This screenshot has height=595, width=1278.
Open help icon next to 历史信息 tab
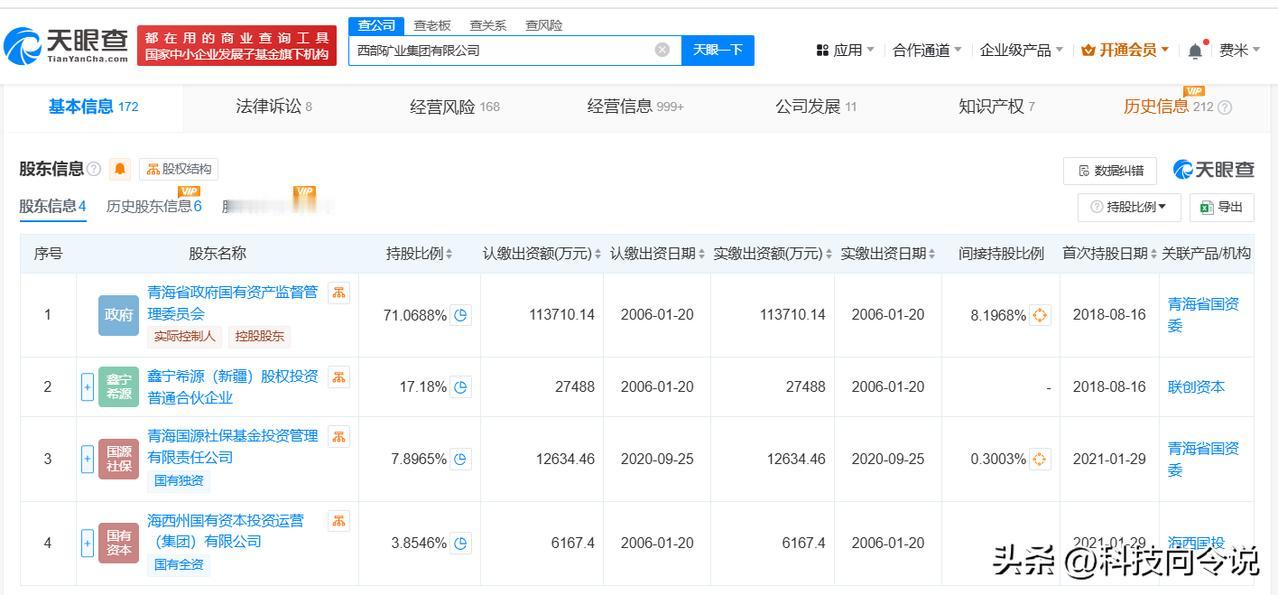tap(1225, 107)
